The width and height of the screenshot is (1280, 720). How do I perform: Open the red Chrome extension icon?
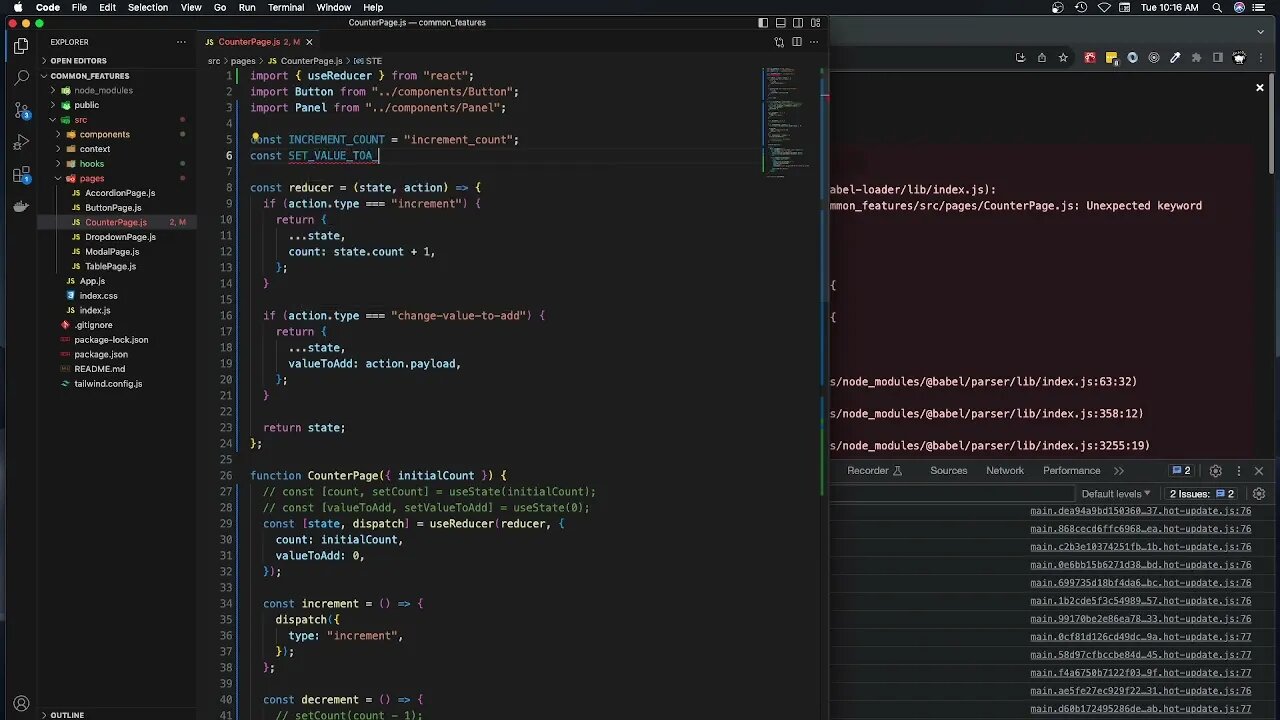[1090, 58]
